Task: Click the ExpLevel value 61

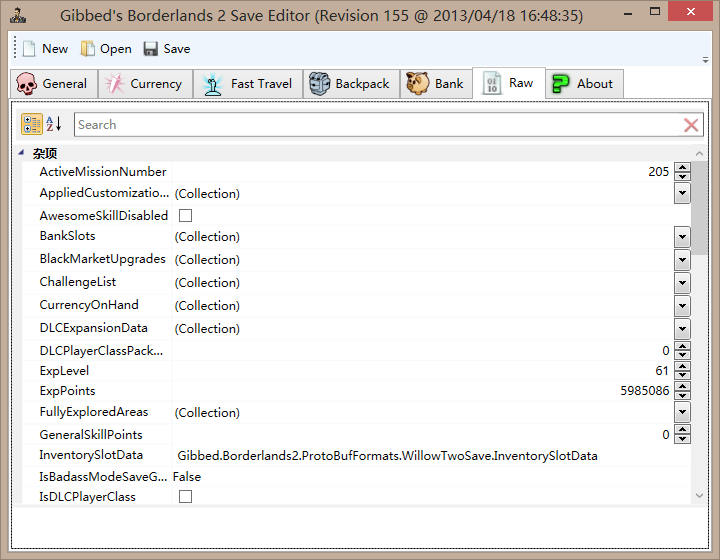Action: click(x=662, y=370)
